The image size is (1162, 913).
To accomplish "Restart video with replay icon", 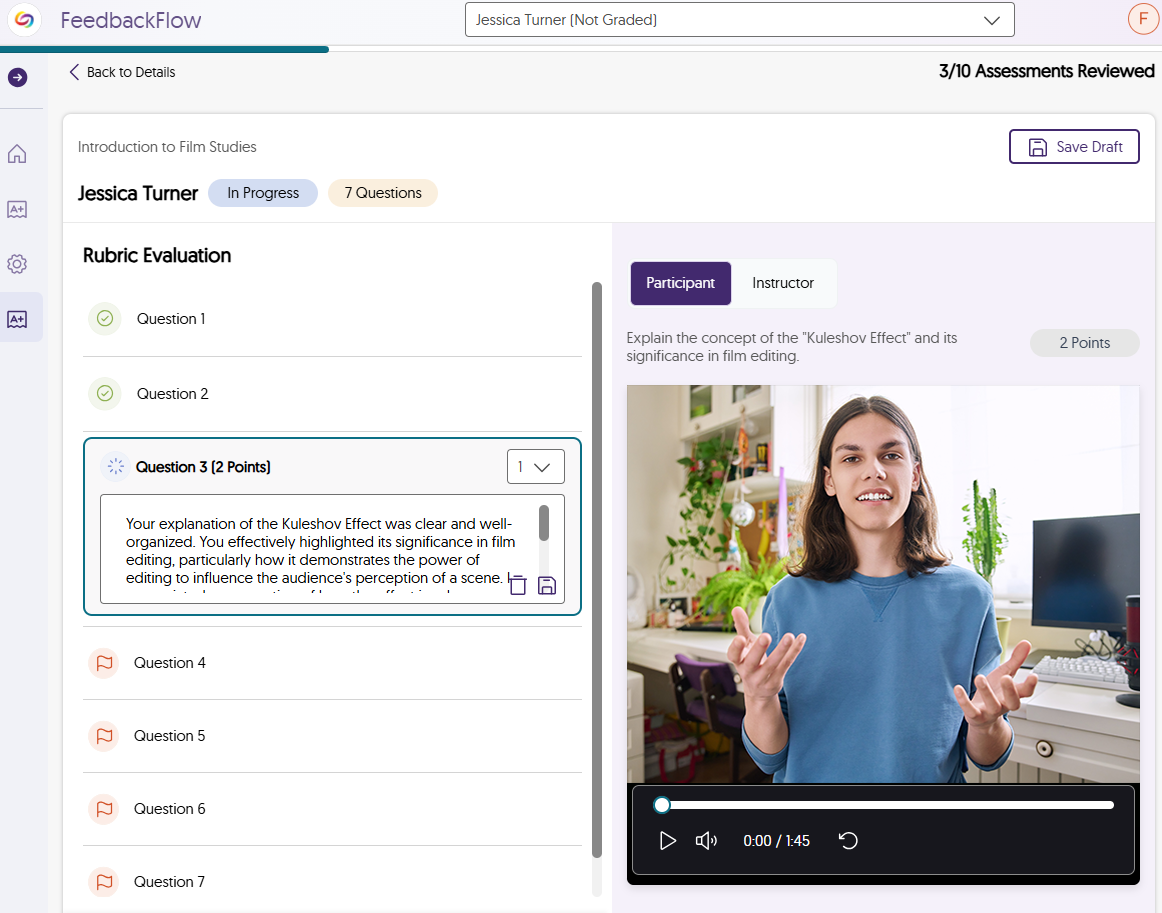I will coord(848,841).
